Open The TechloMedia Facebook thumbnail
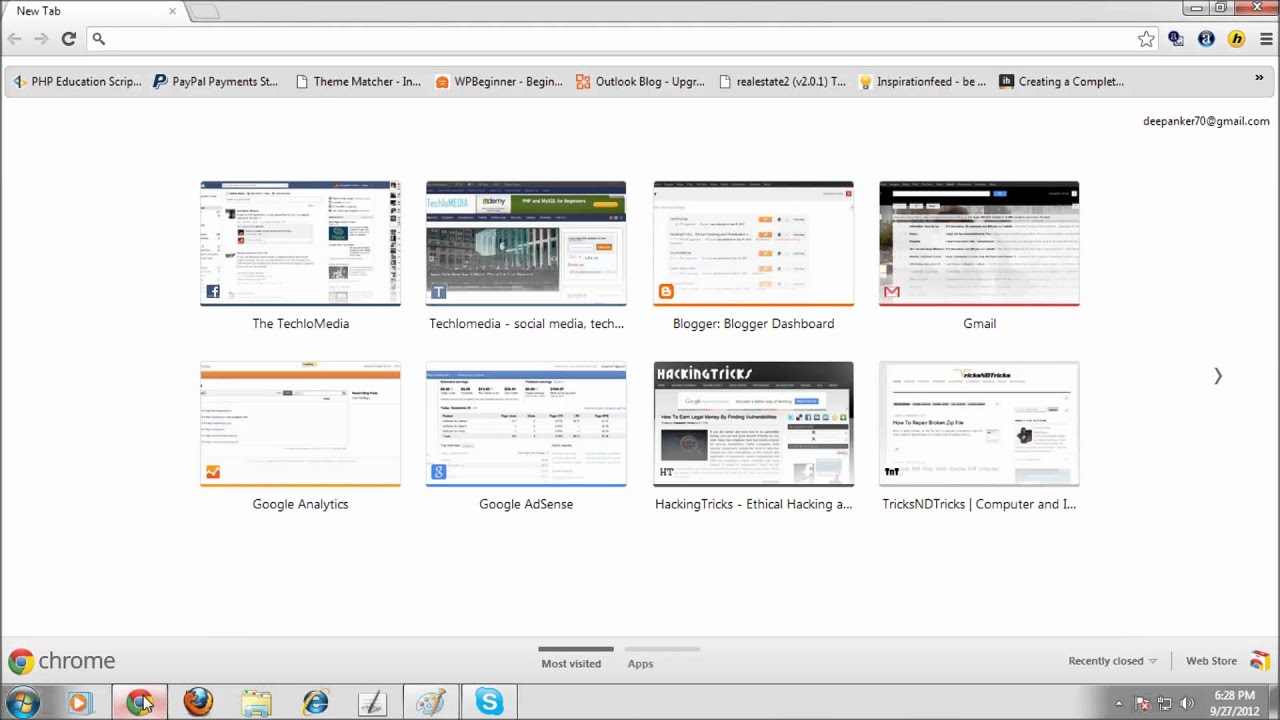This screenshot has width=1280, height=720. coord(300,244)
